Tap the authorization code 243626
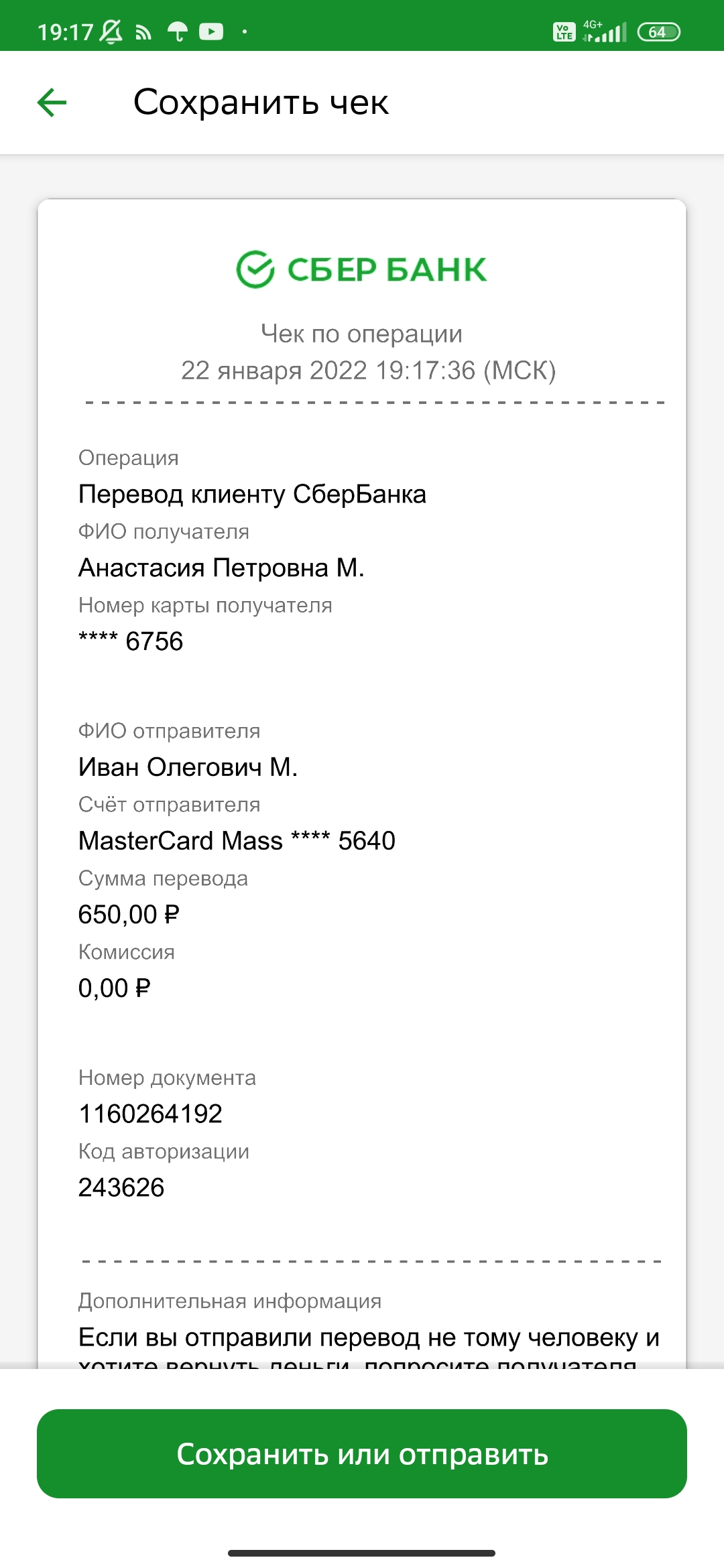 tap(121, 1187)
